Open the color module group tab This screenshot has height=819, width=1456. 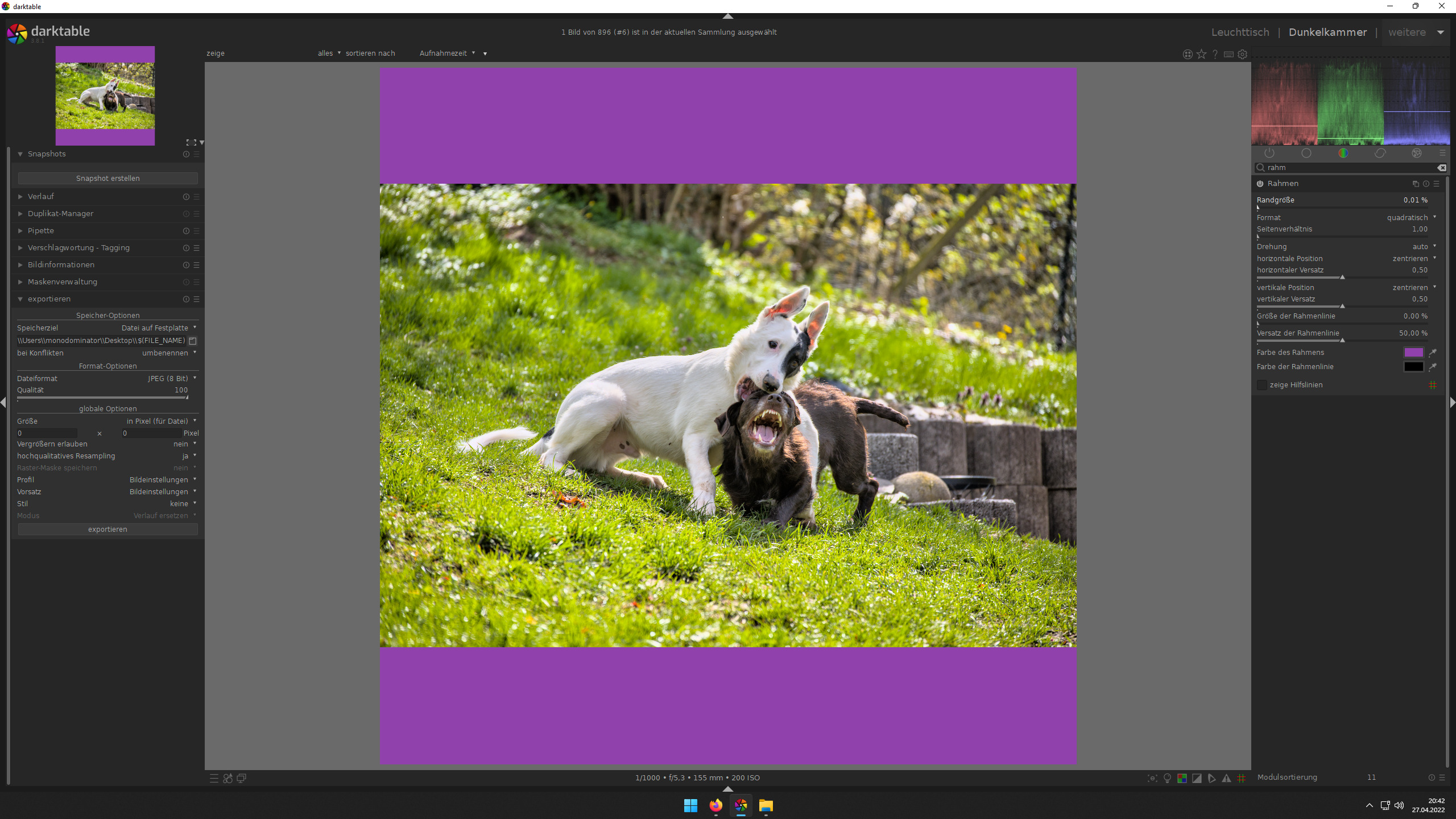click(x=1343, y=153)
